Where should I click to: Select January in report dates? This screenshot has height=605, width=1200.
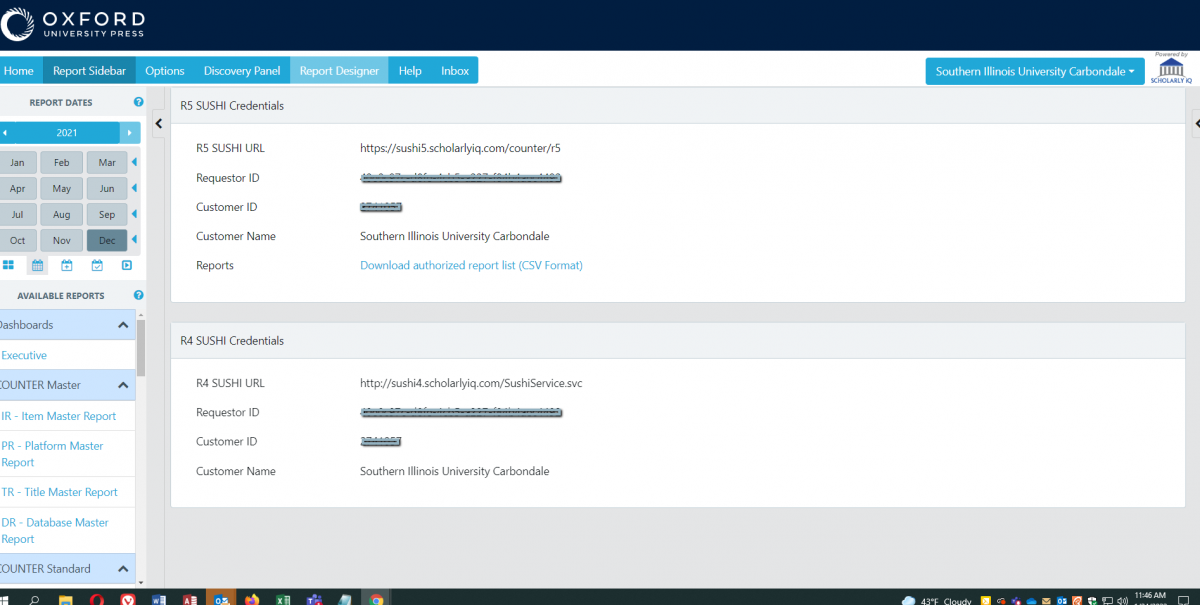[17, 162]
